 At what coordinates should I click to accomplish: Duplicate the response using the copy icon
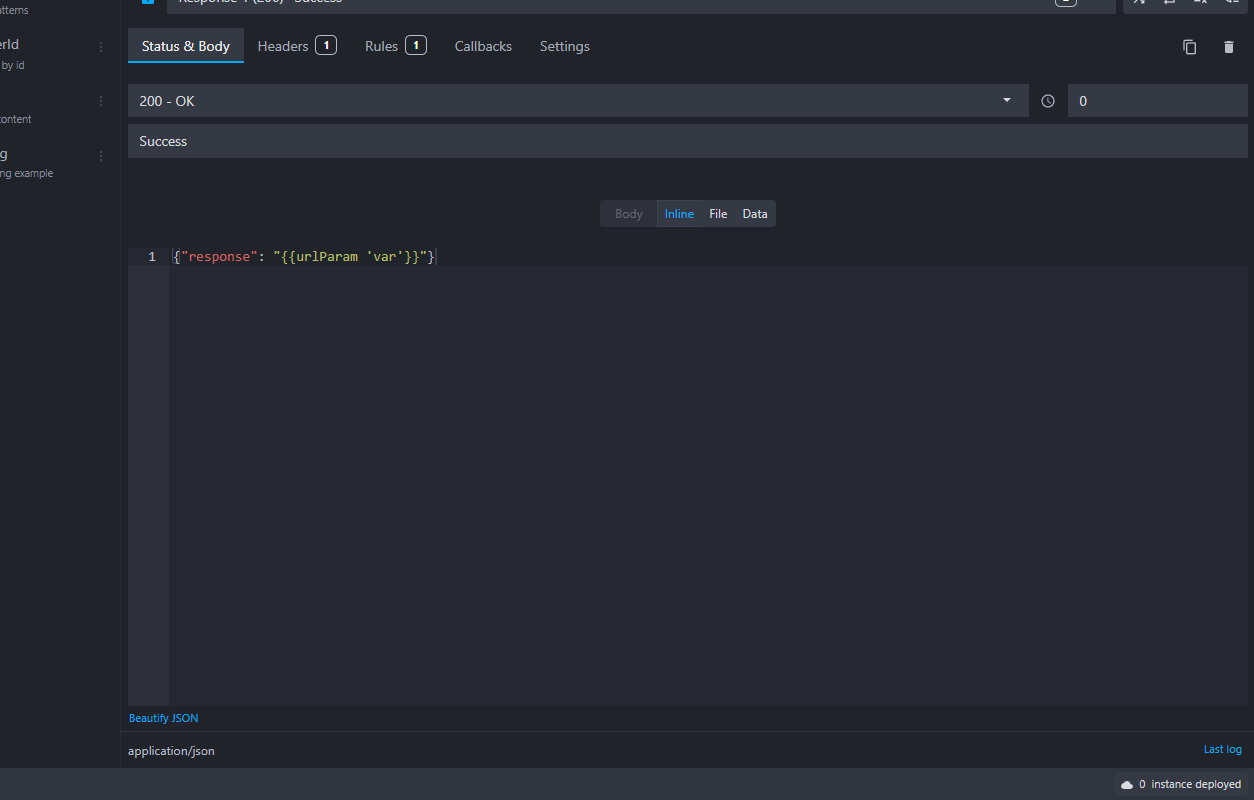coord(1189,47)
